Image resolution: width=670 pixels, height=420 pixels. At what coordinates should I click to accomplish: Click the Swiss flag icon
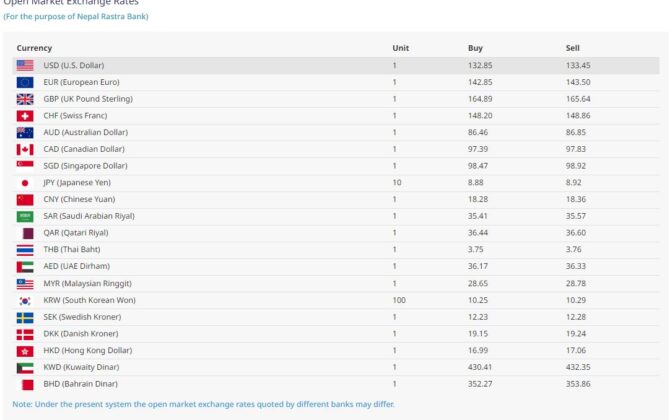click(25, 116)
